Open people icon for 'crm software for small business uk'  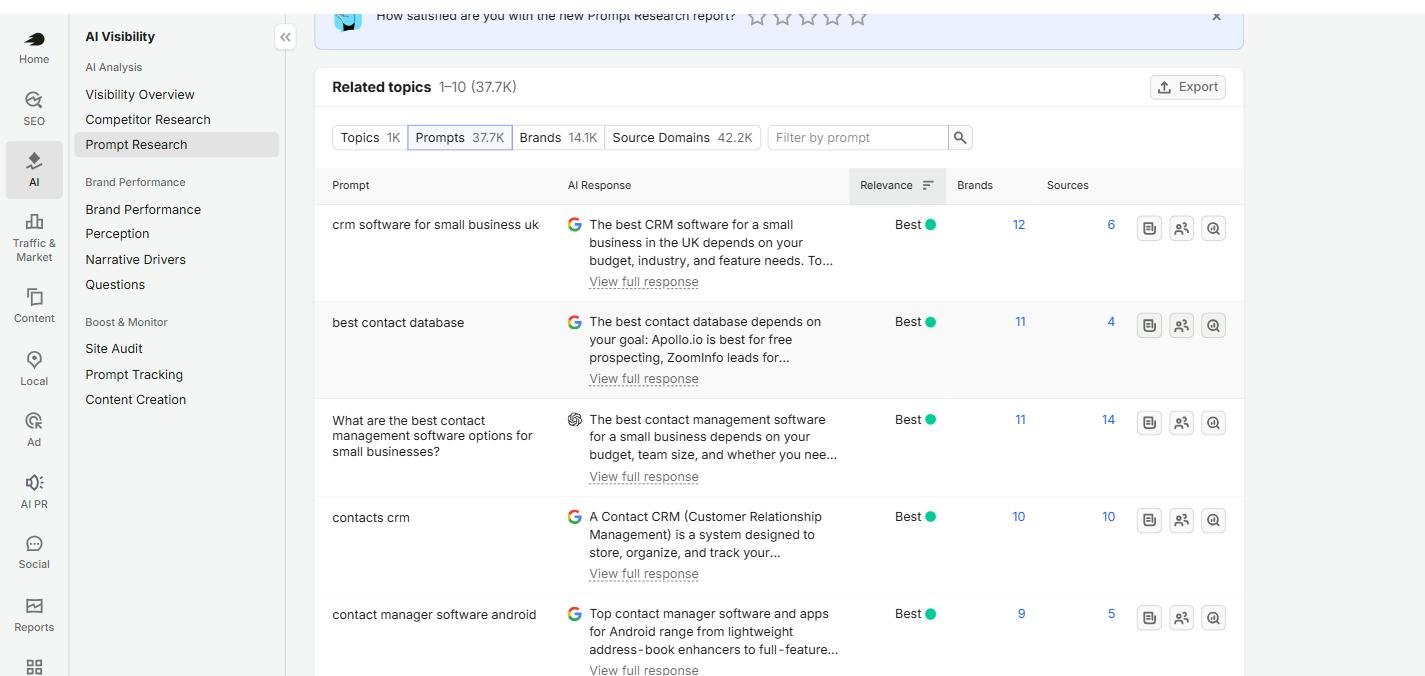coord(1181,229)
